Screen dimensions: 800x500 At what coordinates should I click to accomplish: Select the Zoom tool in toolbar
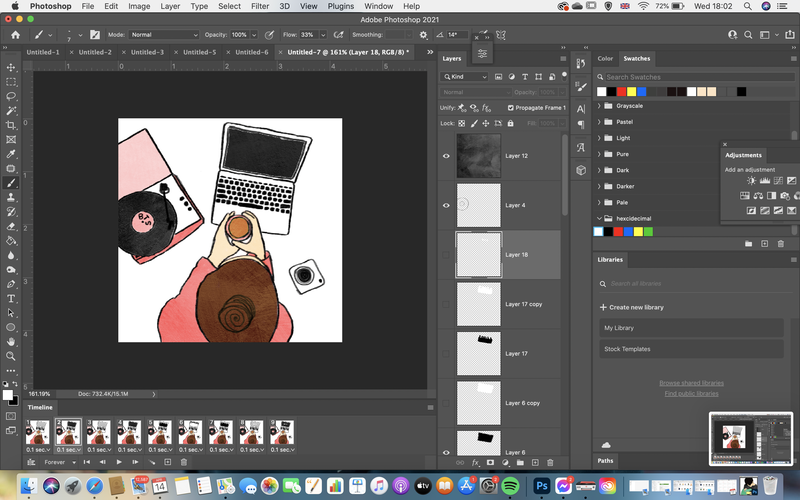(x=11, y=356)
